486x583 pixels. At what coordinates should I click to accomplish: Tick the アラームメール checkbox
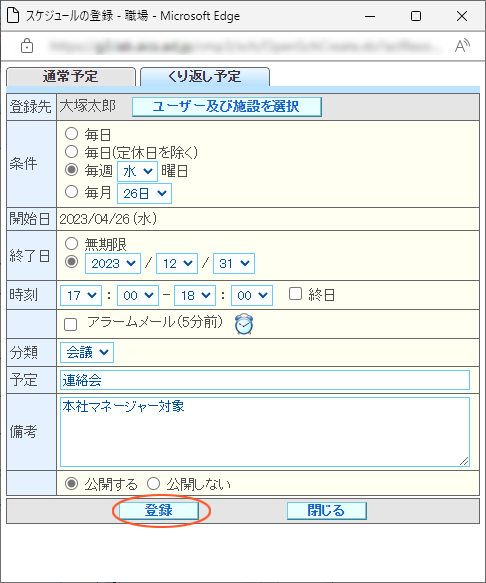pos(71,324)
